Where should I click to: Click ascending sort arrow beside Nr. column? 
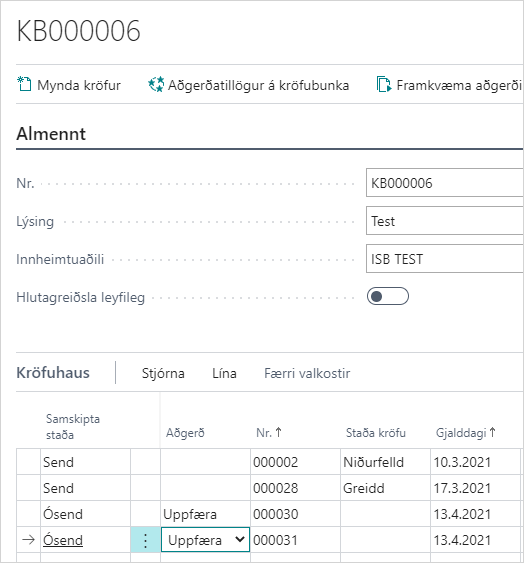278,432
